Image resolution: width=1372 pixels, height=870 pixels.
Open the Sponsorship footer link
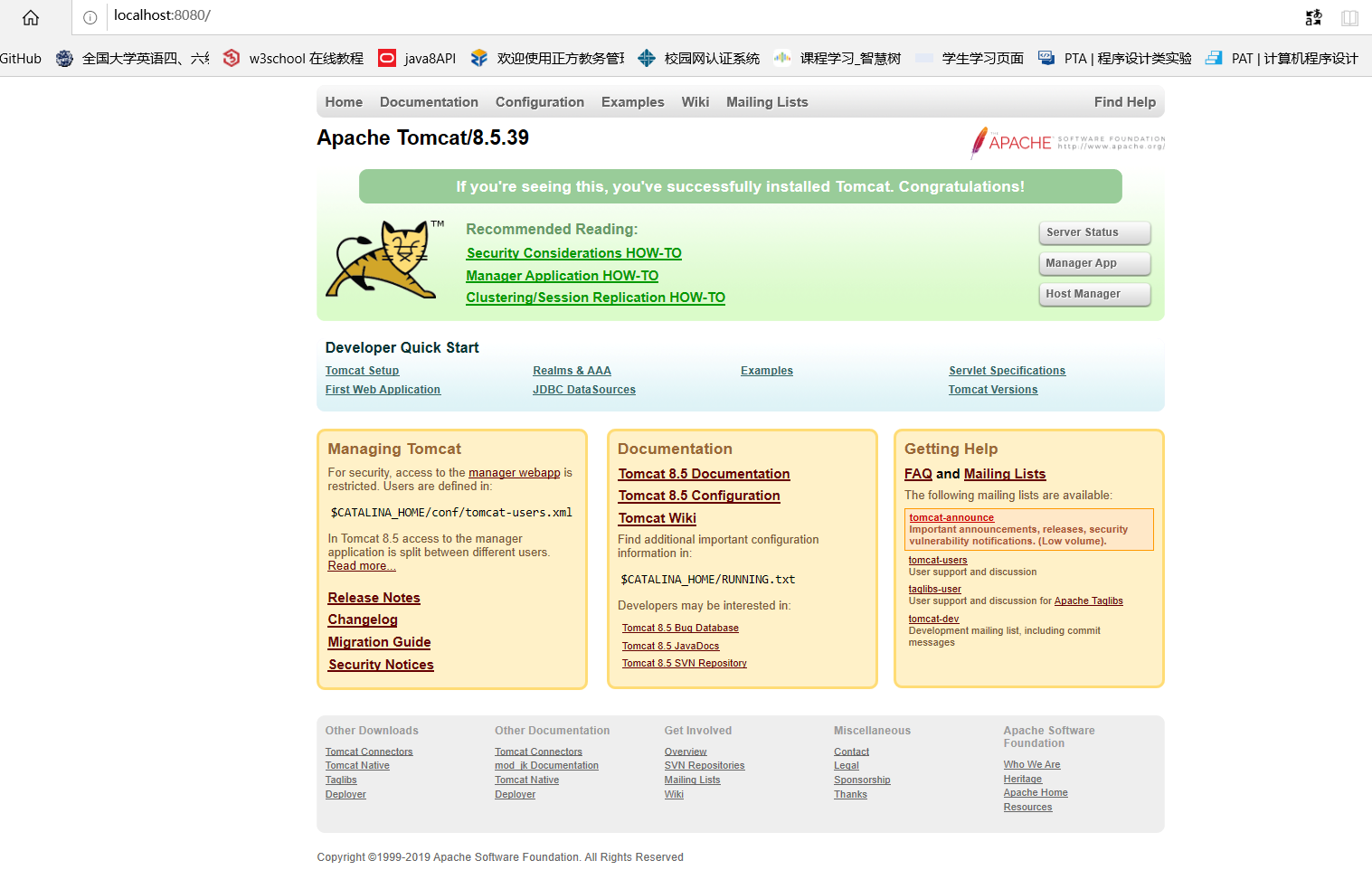[862, 780]
